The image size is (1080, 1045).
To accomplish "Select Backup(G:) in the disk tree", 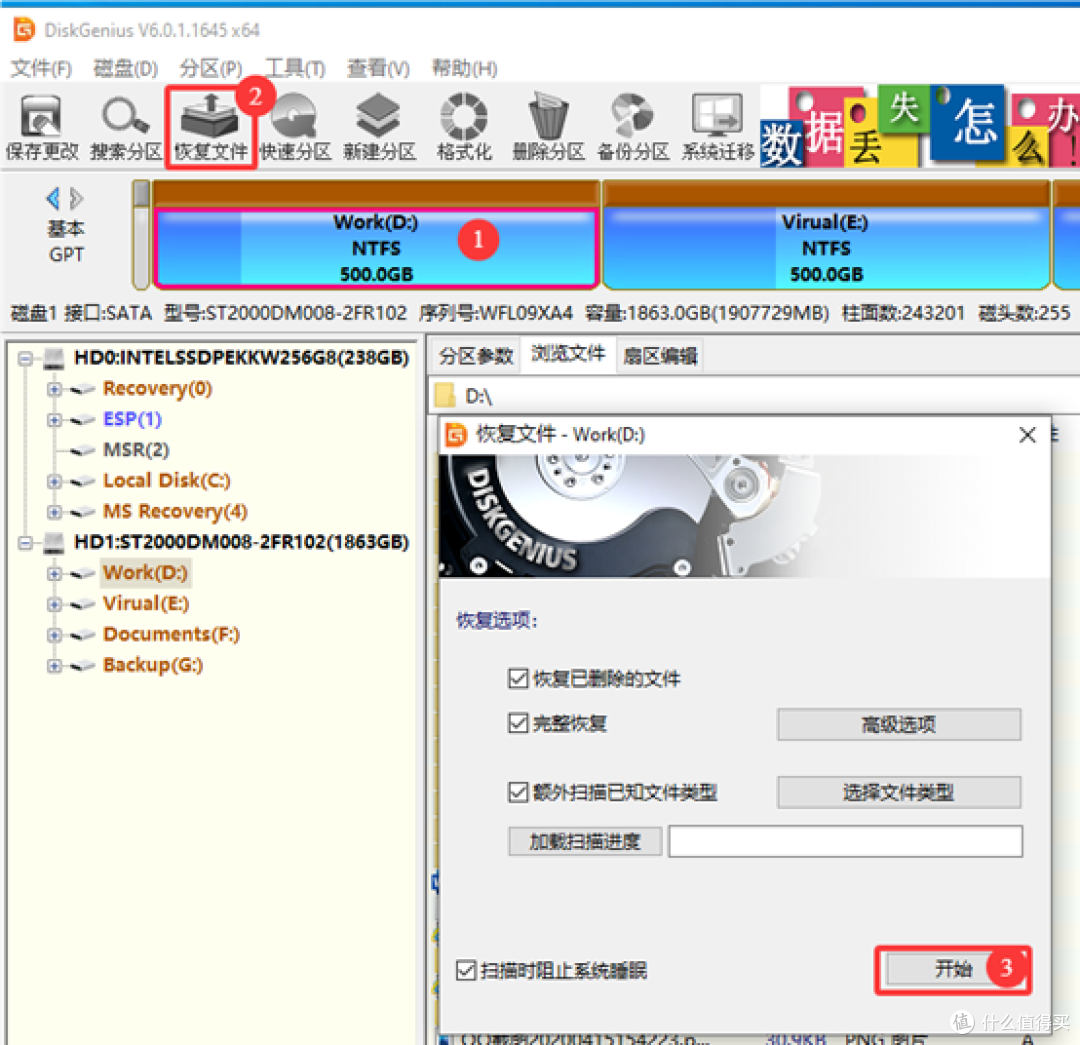I will coord(152,665).
